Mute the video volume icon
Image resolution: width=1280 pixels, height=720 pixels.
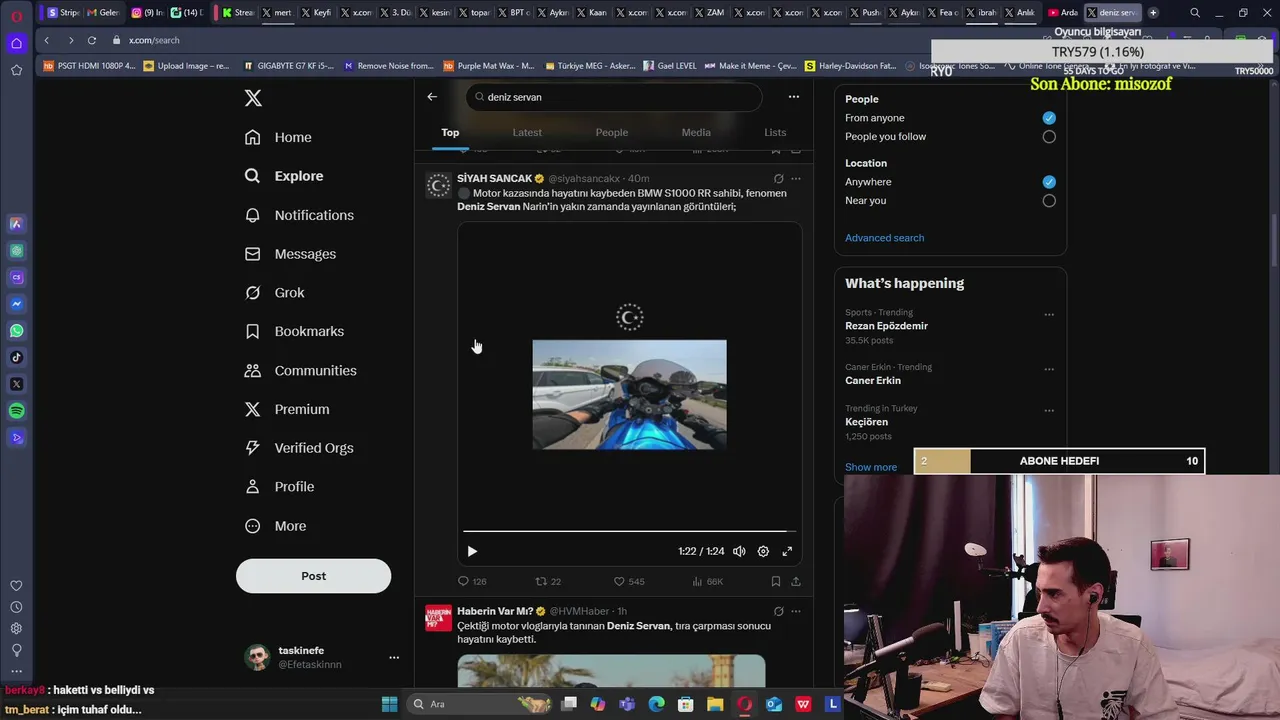(739, 551)
